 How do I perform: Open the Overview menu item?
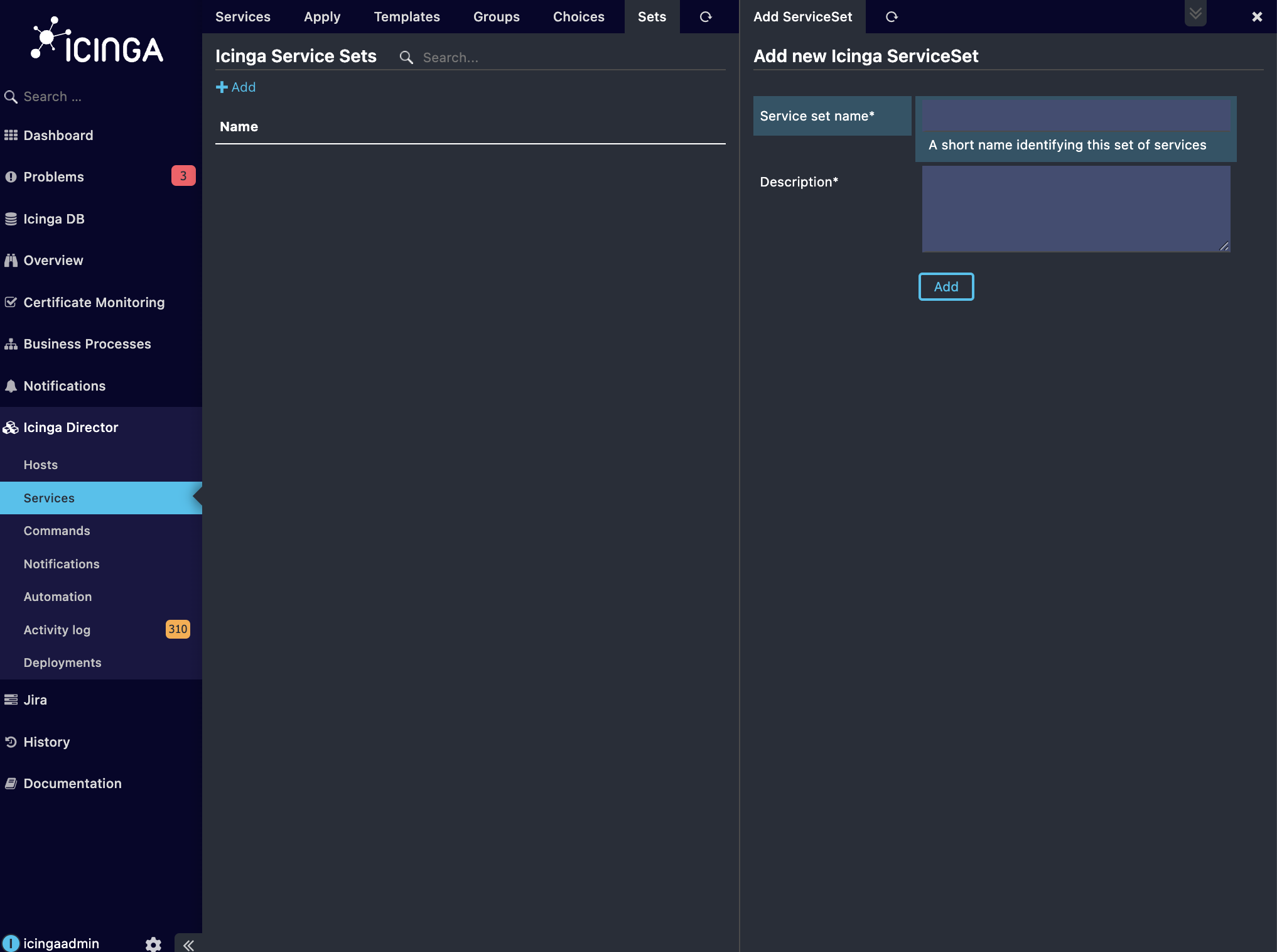tap(101, 261)
